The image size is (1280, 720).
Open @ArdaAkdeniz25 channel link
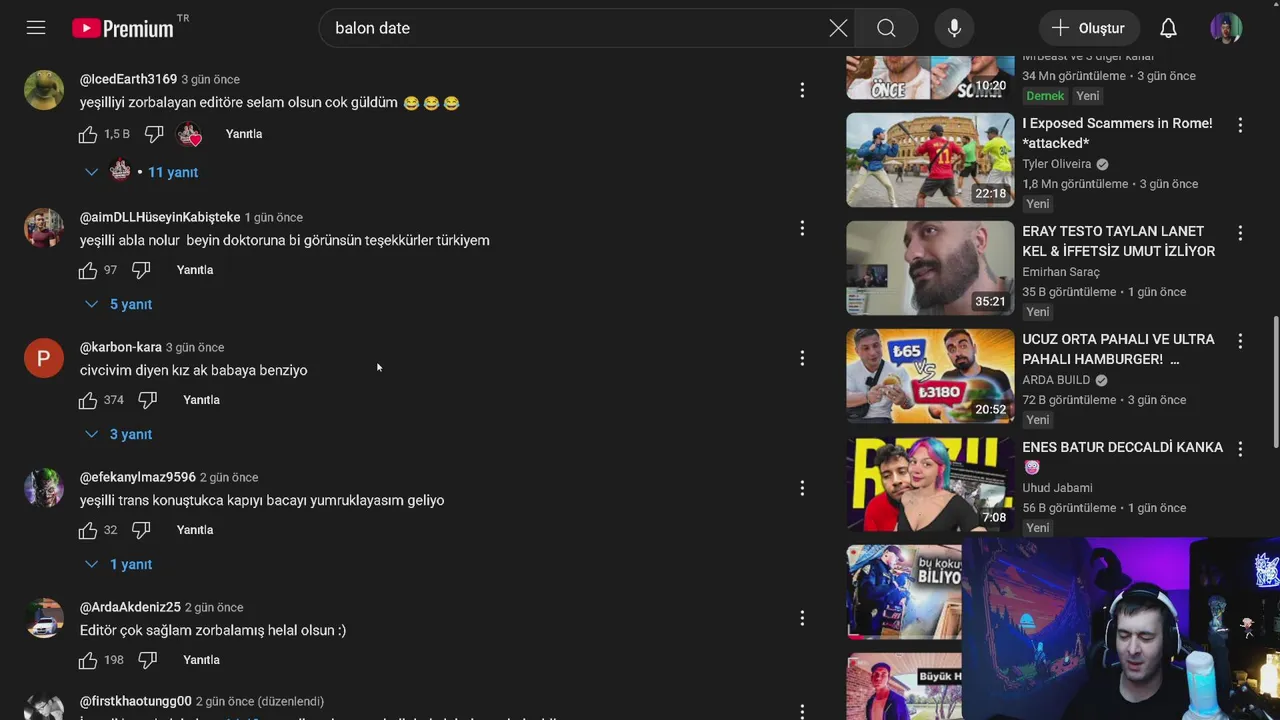pyautogui.click(x=130, y=607)
